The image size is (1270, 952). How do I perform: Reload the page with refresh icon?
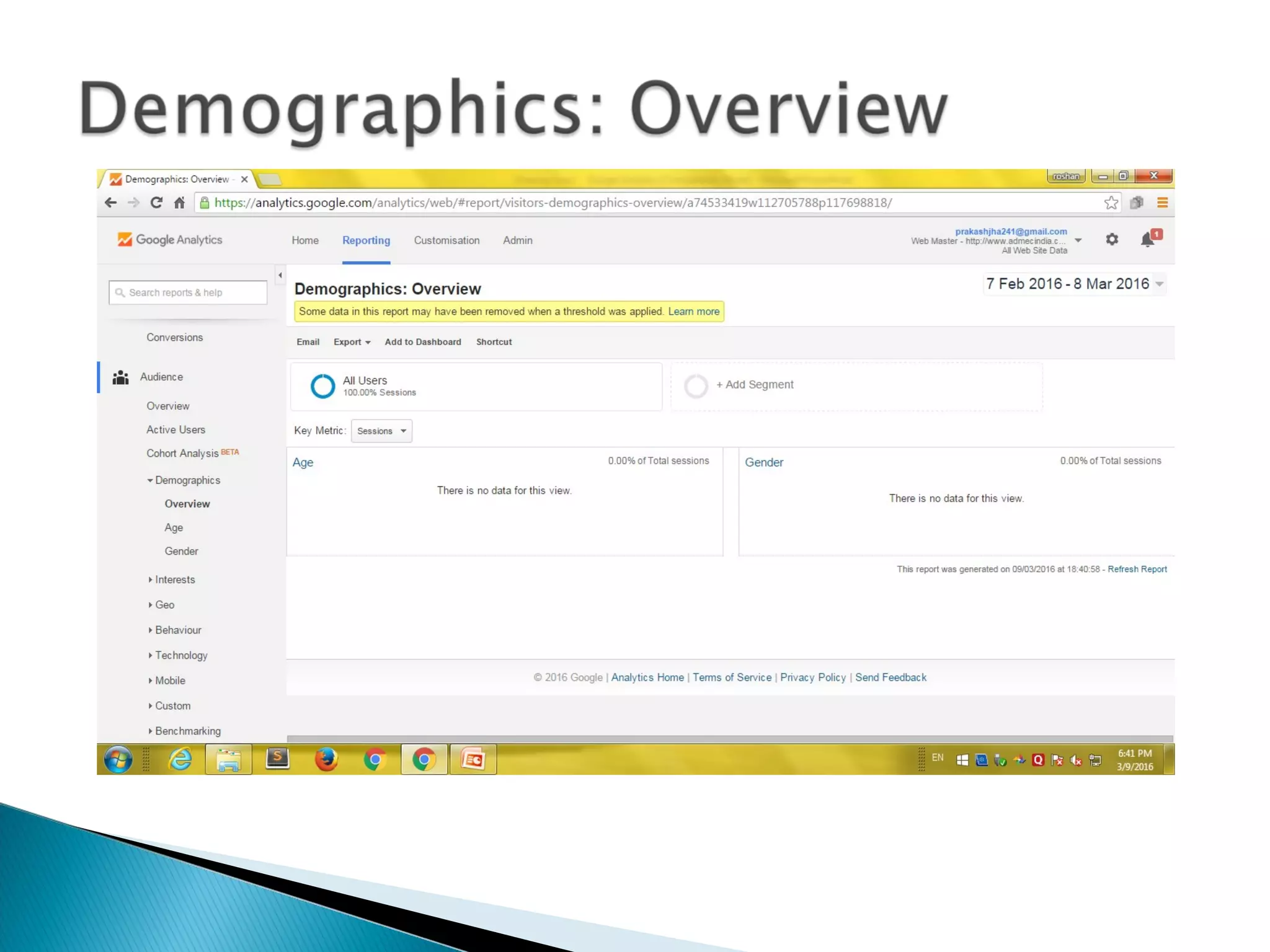click(156, 203)
